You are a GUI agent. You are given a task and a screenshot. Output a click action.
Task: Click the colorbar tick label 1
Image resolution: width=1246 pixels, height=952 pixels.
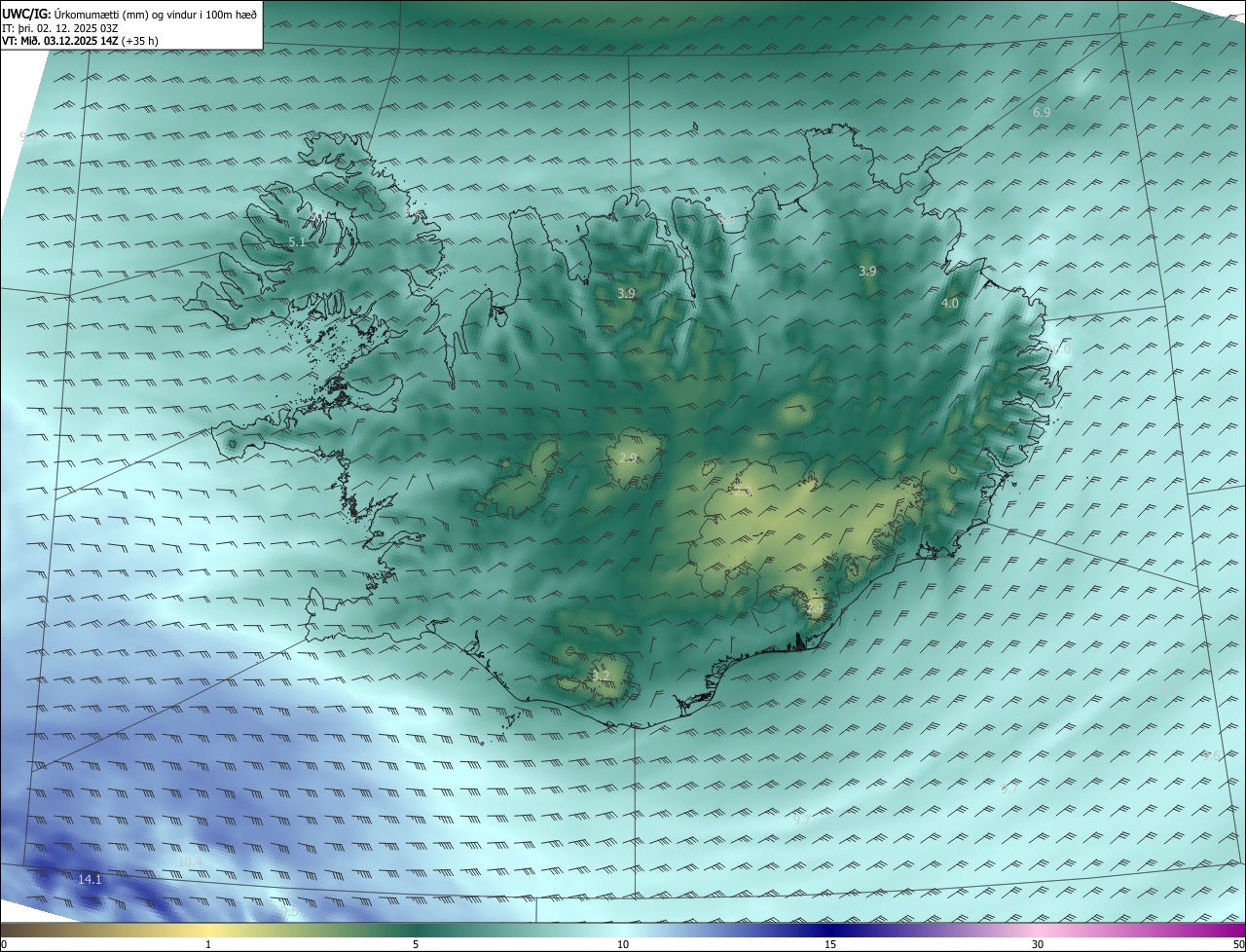[208, 944]
